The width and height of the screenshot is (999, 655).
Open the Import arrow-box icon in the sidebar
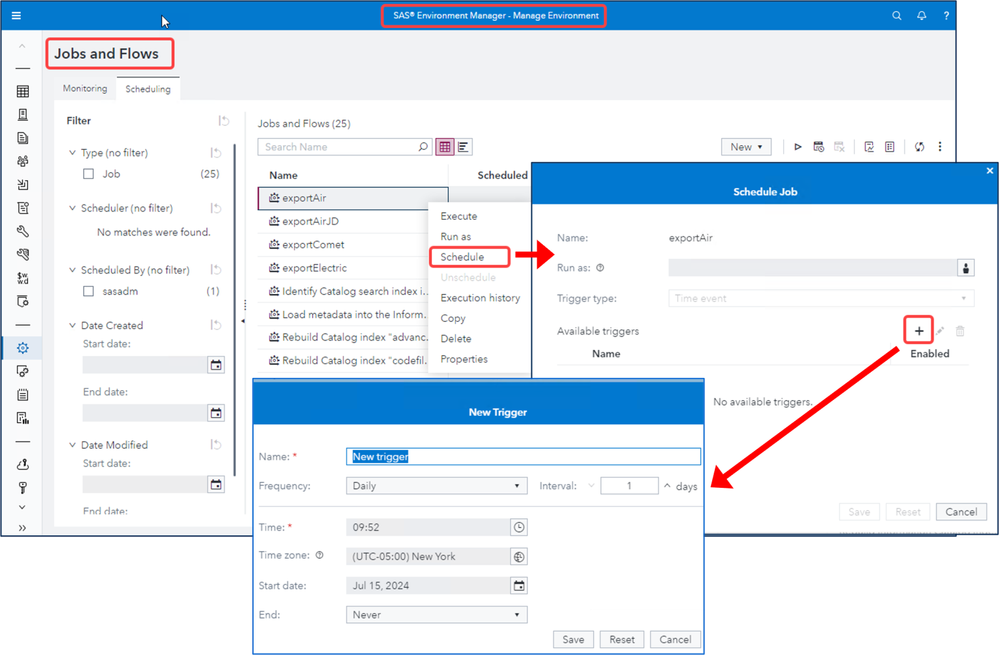23,185
